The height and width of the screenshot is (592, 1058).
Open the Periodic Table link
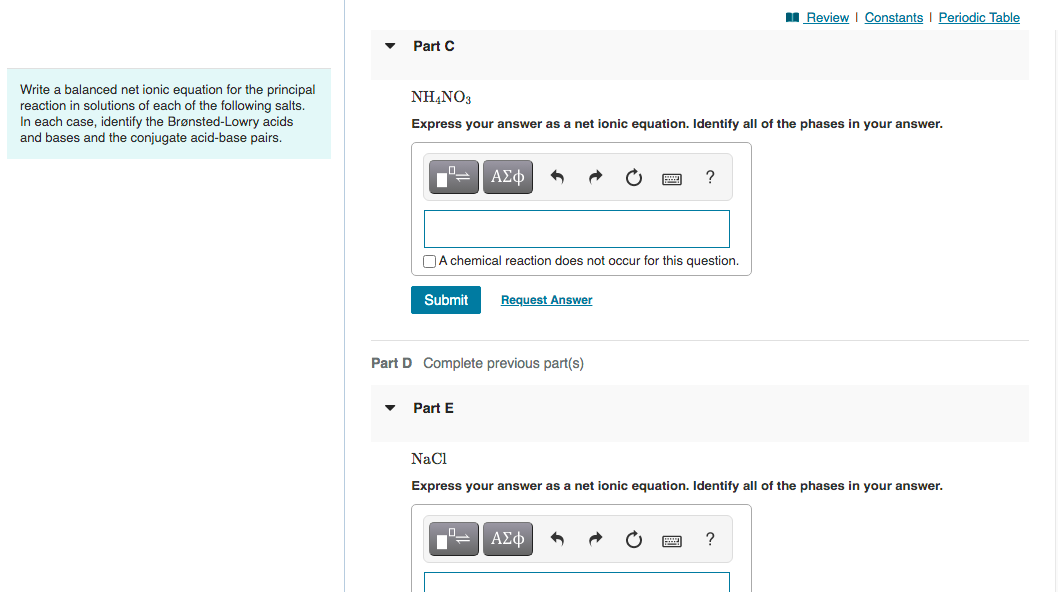point(978,17)
